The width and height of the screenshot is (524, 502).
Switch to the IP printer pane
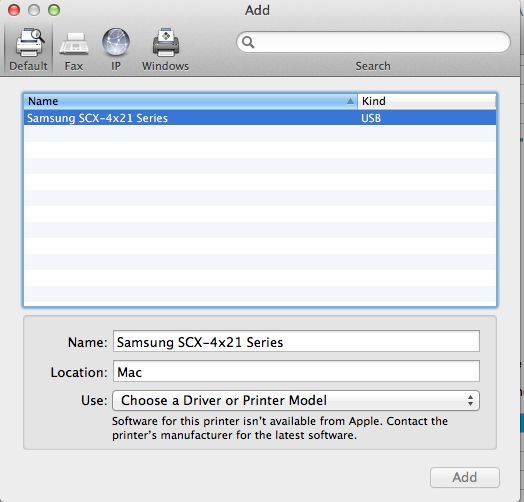(116, 48)
